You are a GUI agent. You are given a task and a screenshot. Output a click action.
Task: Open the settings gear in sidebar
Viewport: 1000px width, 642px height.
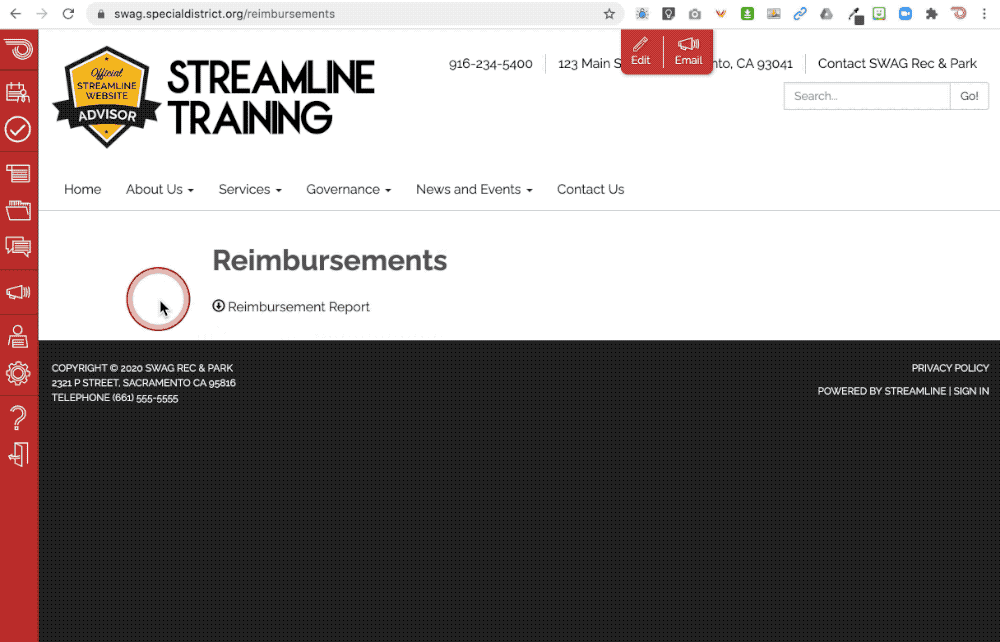(18, 373)
